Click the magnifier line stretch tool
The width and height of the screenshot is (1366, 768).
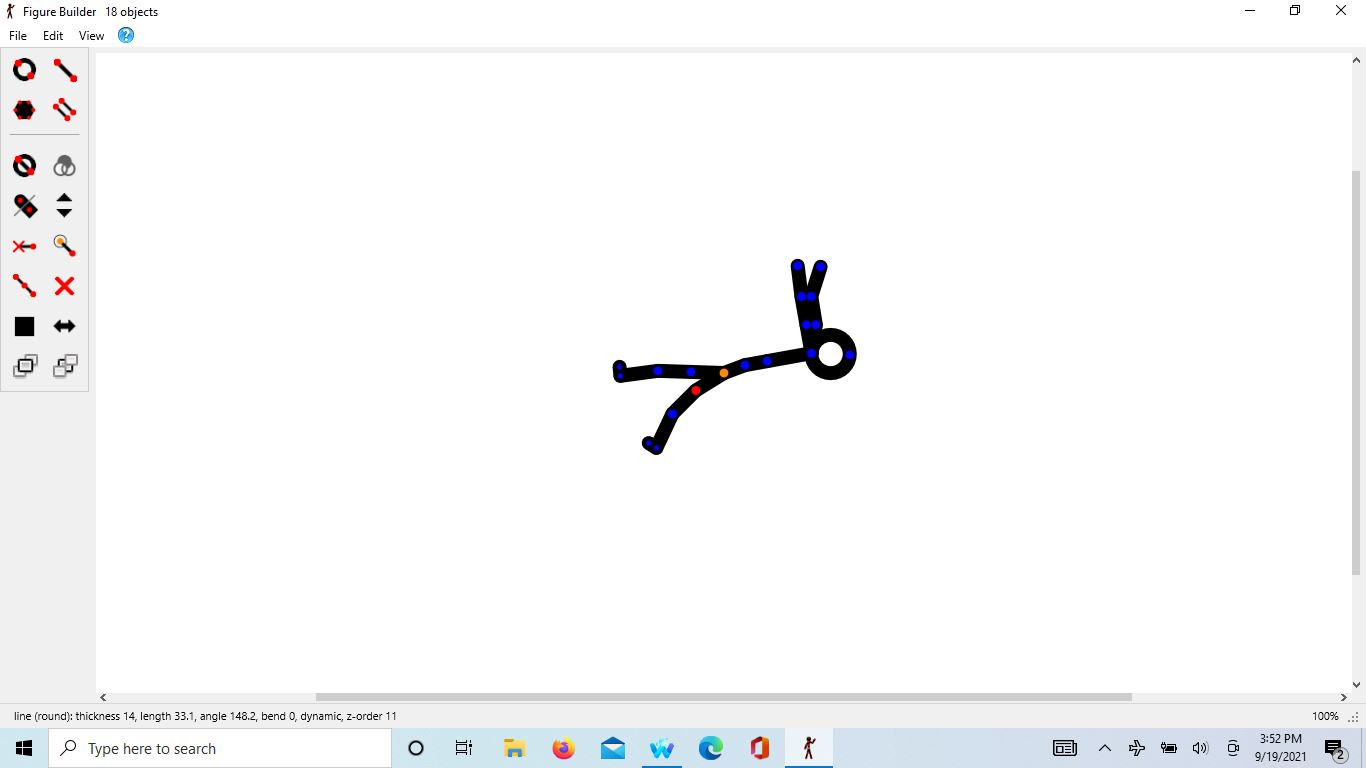pos(64,246)
